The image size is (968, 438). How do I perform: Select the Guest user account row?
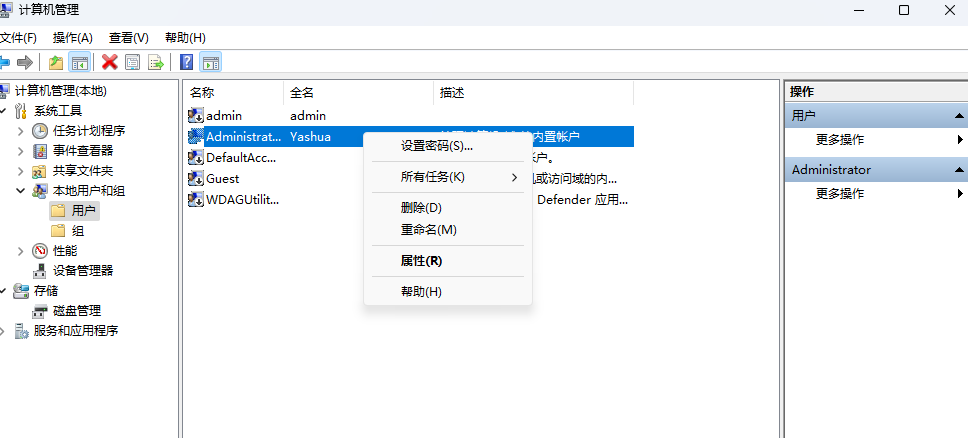pos(222,178)
